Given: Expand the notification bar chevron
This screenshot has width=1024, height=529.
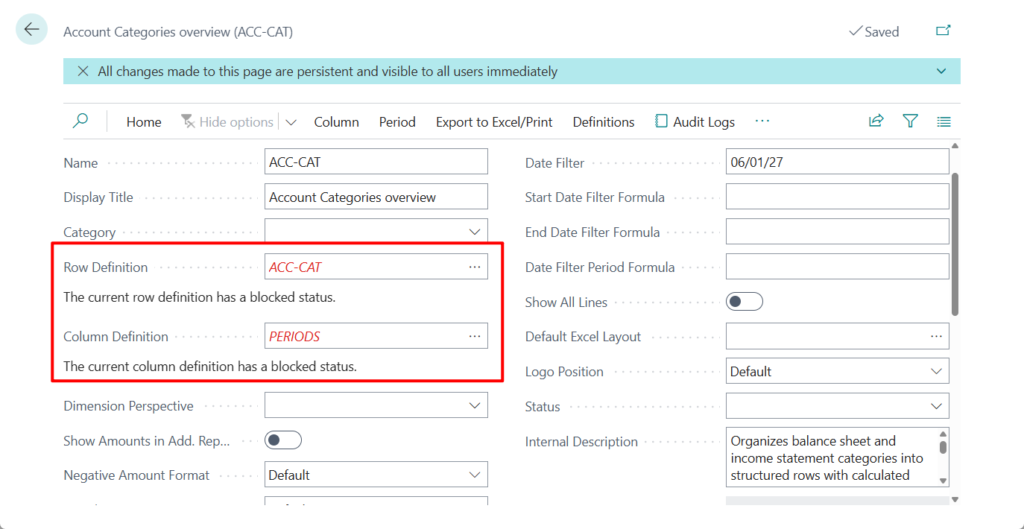Looking at the screenshot, I should tap(941, 71).
